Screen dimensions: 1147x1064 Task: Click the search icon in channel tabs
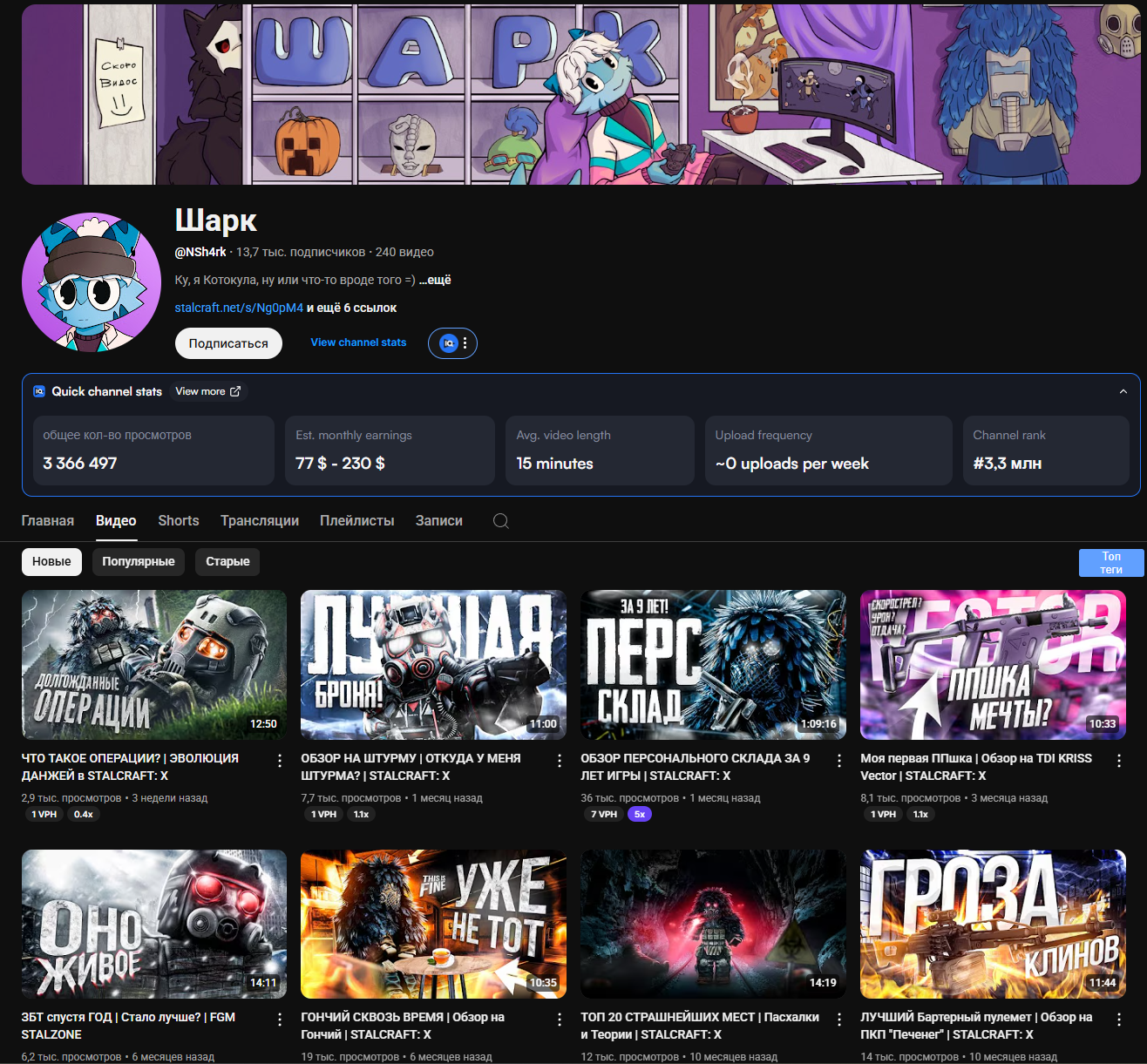[x=501, y=520]
